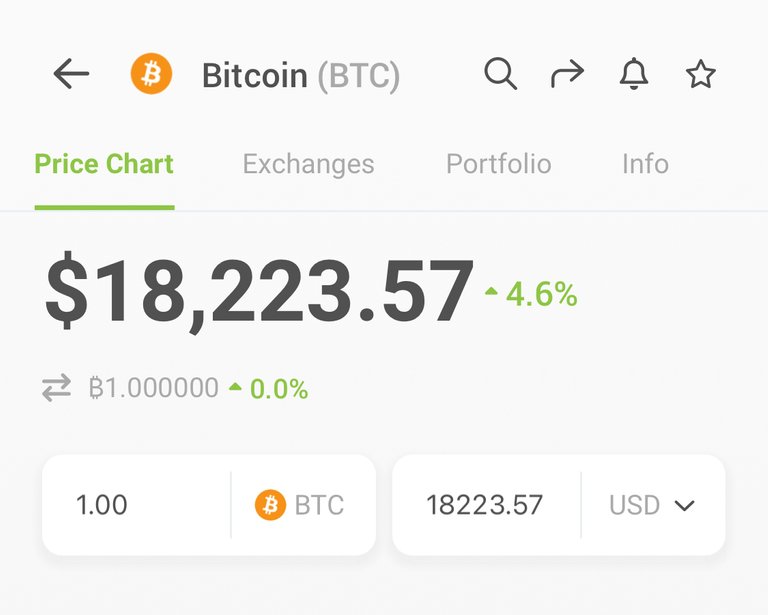
Task: Select the Info tab
Action: 645,164
